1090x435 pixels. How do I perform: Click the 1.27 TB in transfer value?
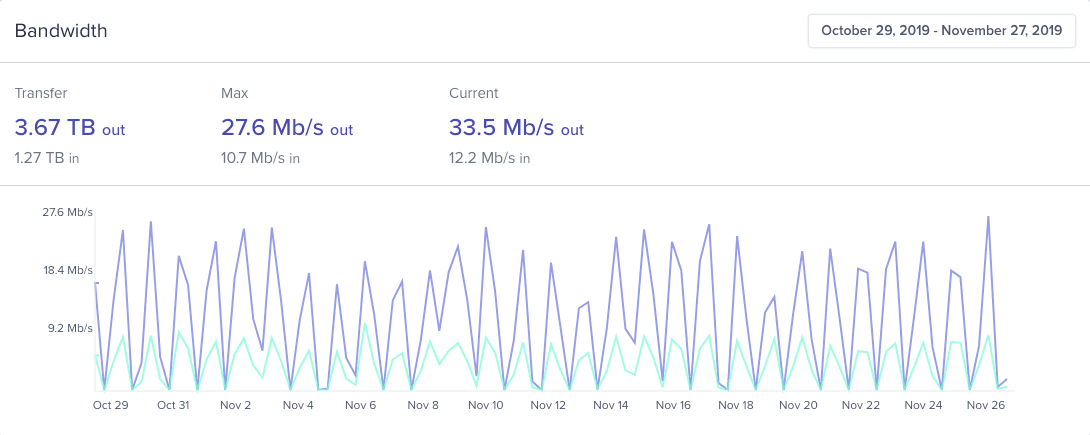[x=45, y=157]
